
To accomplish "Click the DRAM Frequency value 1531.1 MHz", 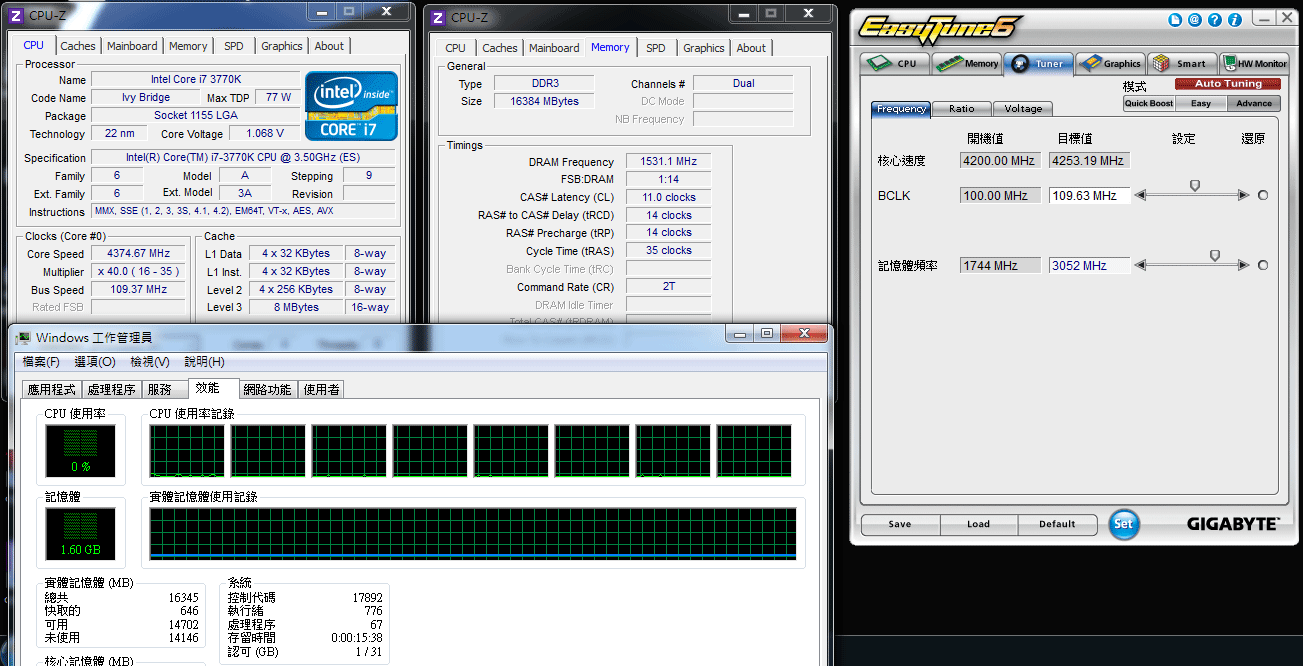I will pos(668,162).
